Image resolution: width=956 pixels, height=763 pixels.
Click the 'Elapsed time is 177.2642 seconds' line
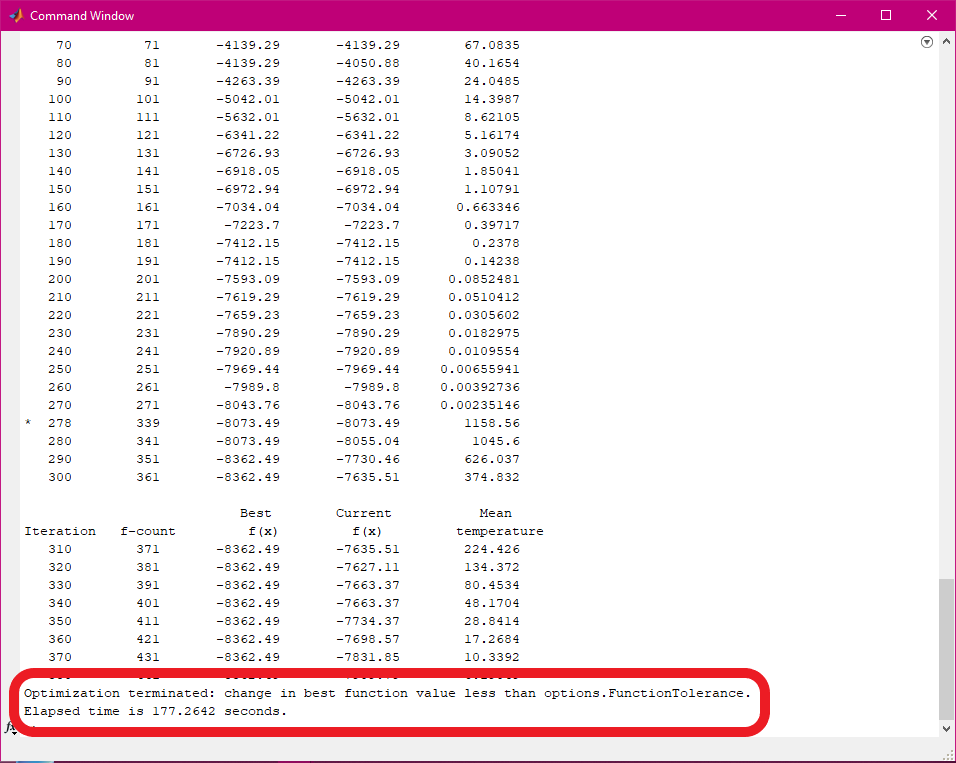click(155, 711)
